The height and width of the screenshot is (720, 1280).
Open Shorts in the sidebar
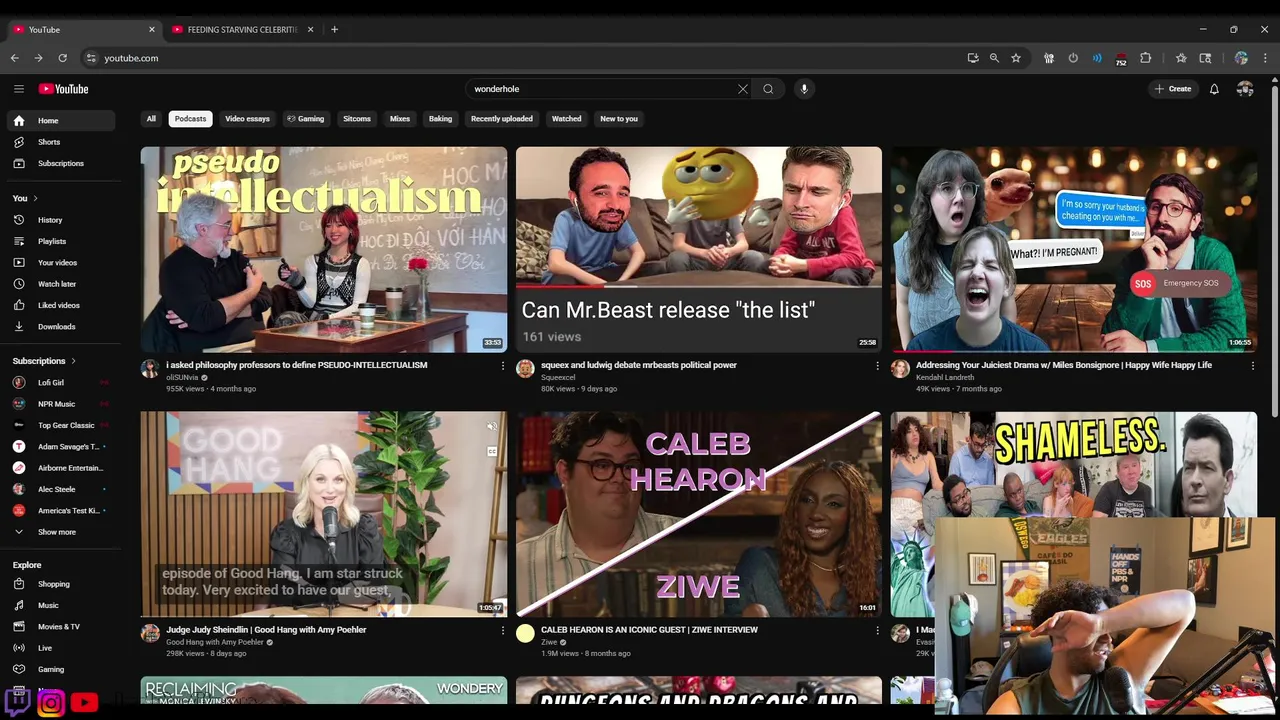pyautogui.click(x=60, y=142)
